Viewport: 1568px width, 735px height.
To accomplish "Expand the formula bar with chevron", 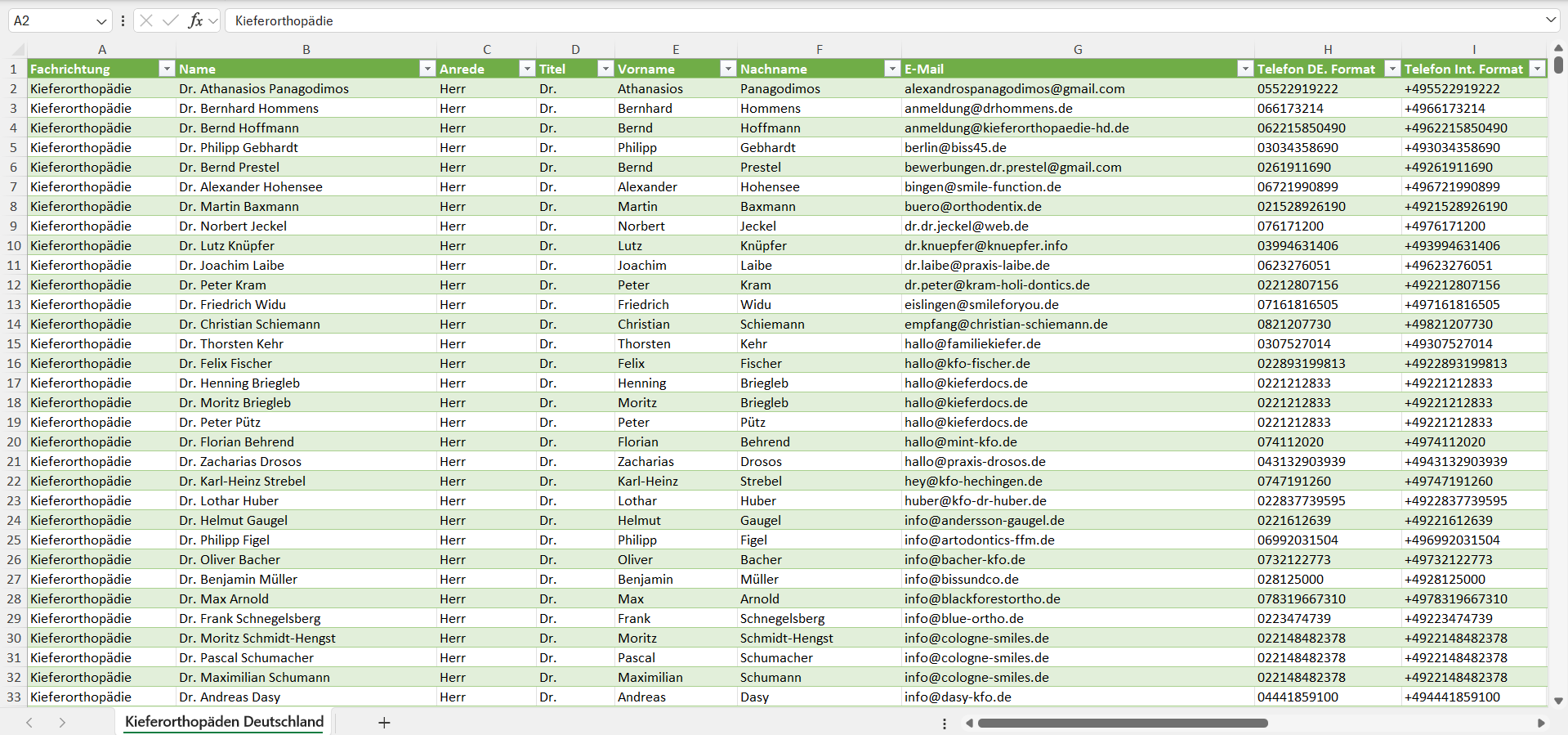I will pyautogui.click(x=1550, y=20).
